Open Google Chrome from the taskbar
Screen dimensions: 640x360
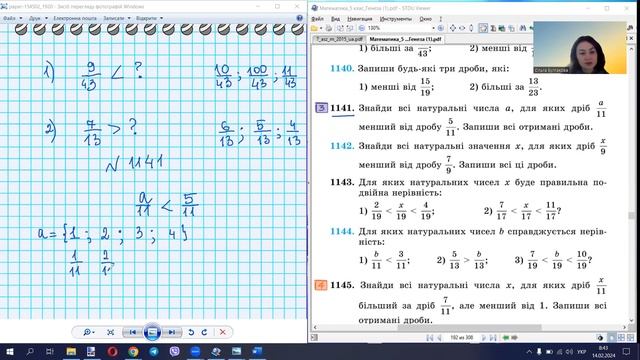133,351
